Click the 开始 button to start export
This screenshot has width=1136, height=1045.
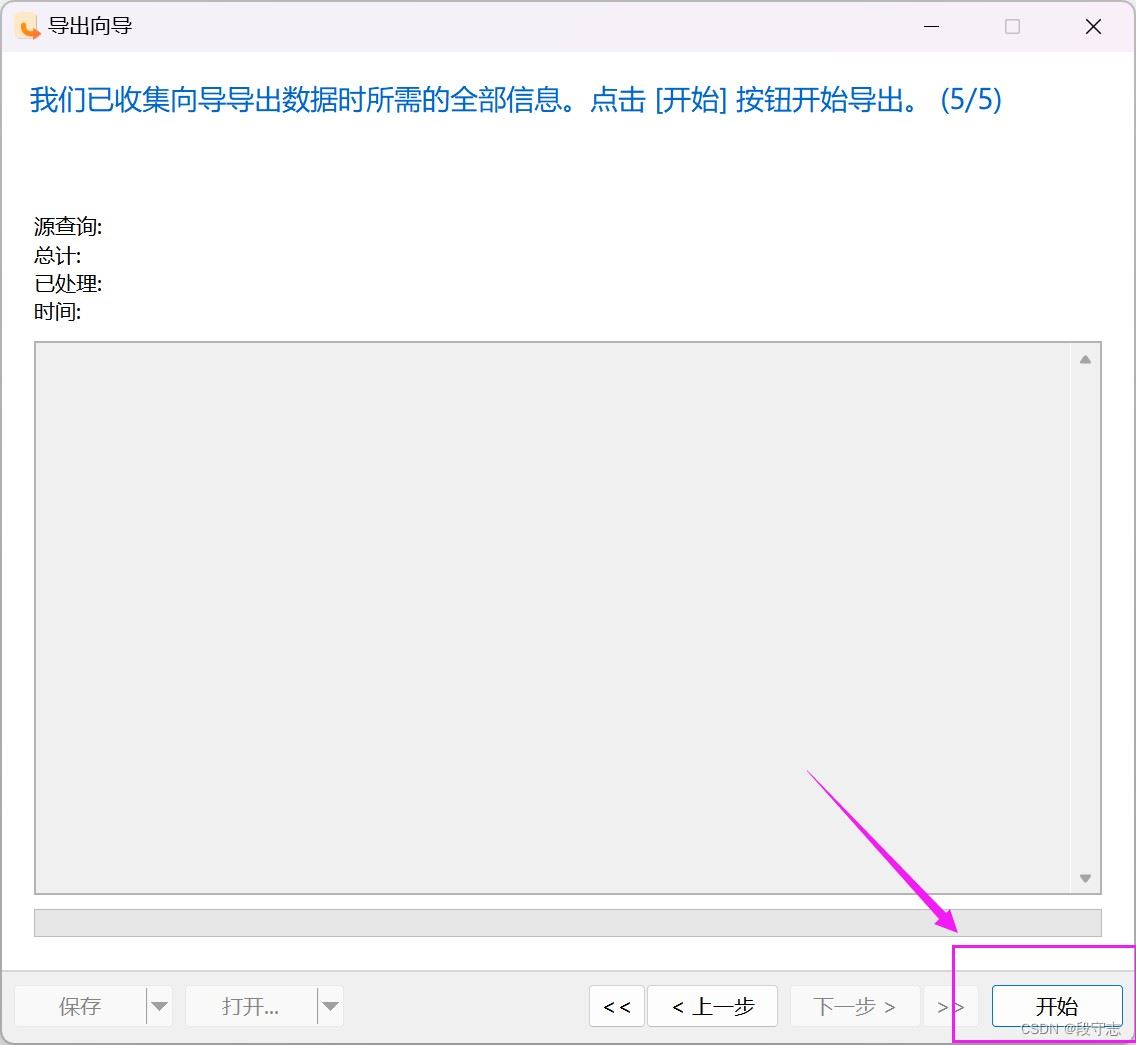pyautogui.click(x=1056, y=1006)
